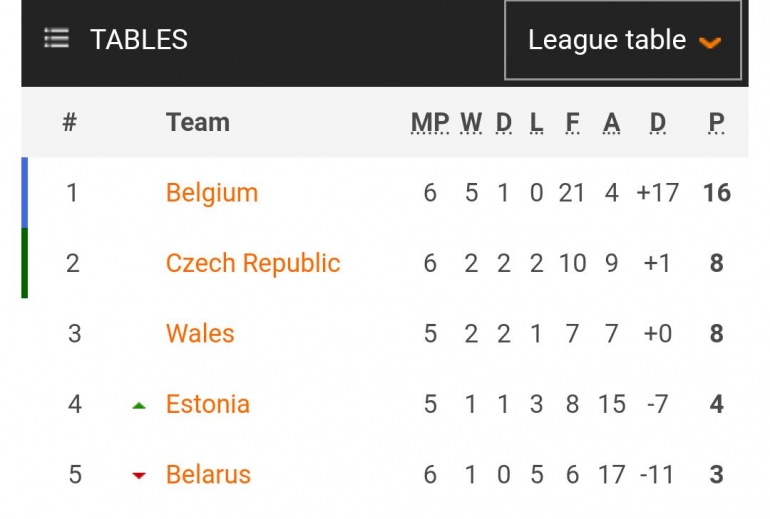Click the red down arrow beside Belarus
770x519 pixels.
tap(139, 475)
